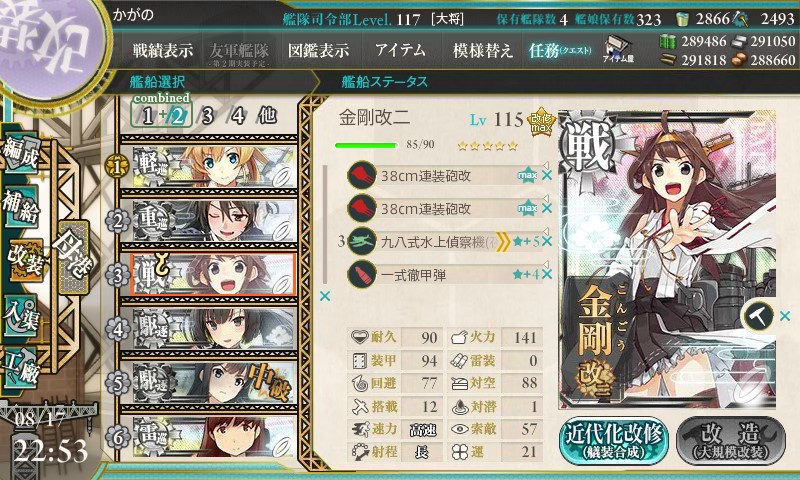The height and width of the screenshot is (480, 800).
Task: Click the 近代化改修 modernization button
Action: click(x=614, y=441)
